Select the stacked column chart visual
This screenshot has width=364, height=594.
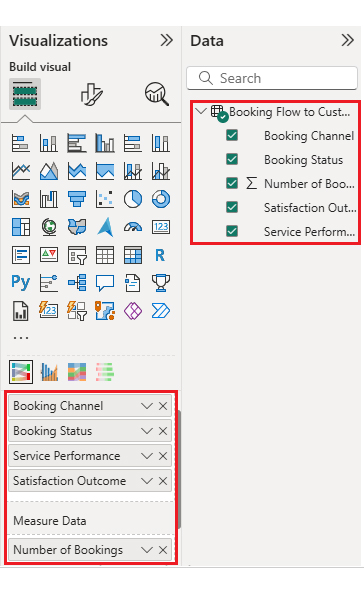click(x=49, y=143)
